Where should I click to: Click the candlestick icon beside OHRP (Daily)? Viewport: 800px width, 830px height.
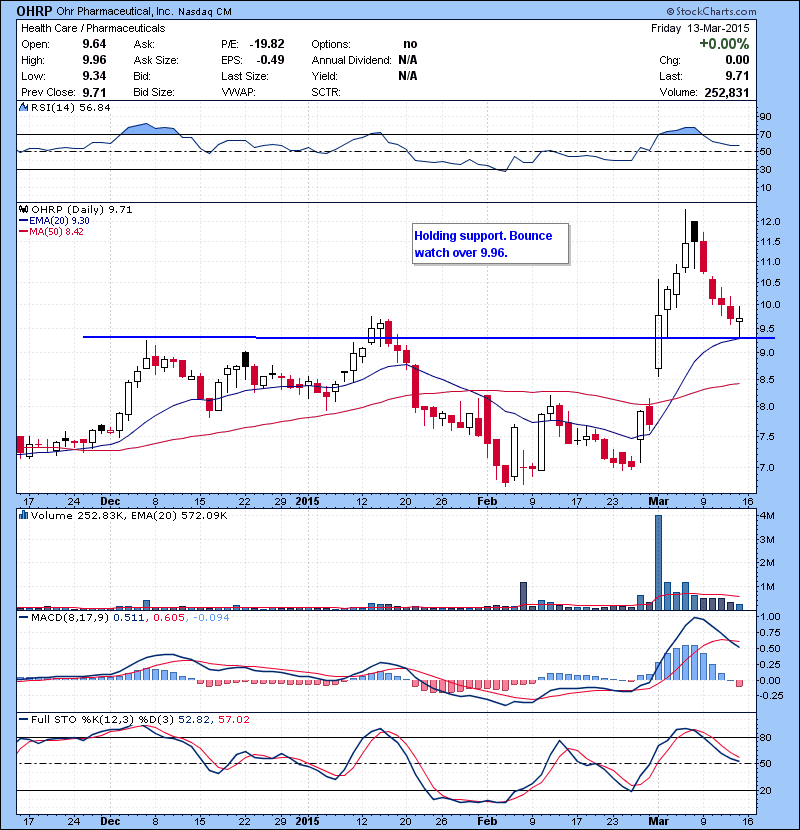click(23, 209)
